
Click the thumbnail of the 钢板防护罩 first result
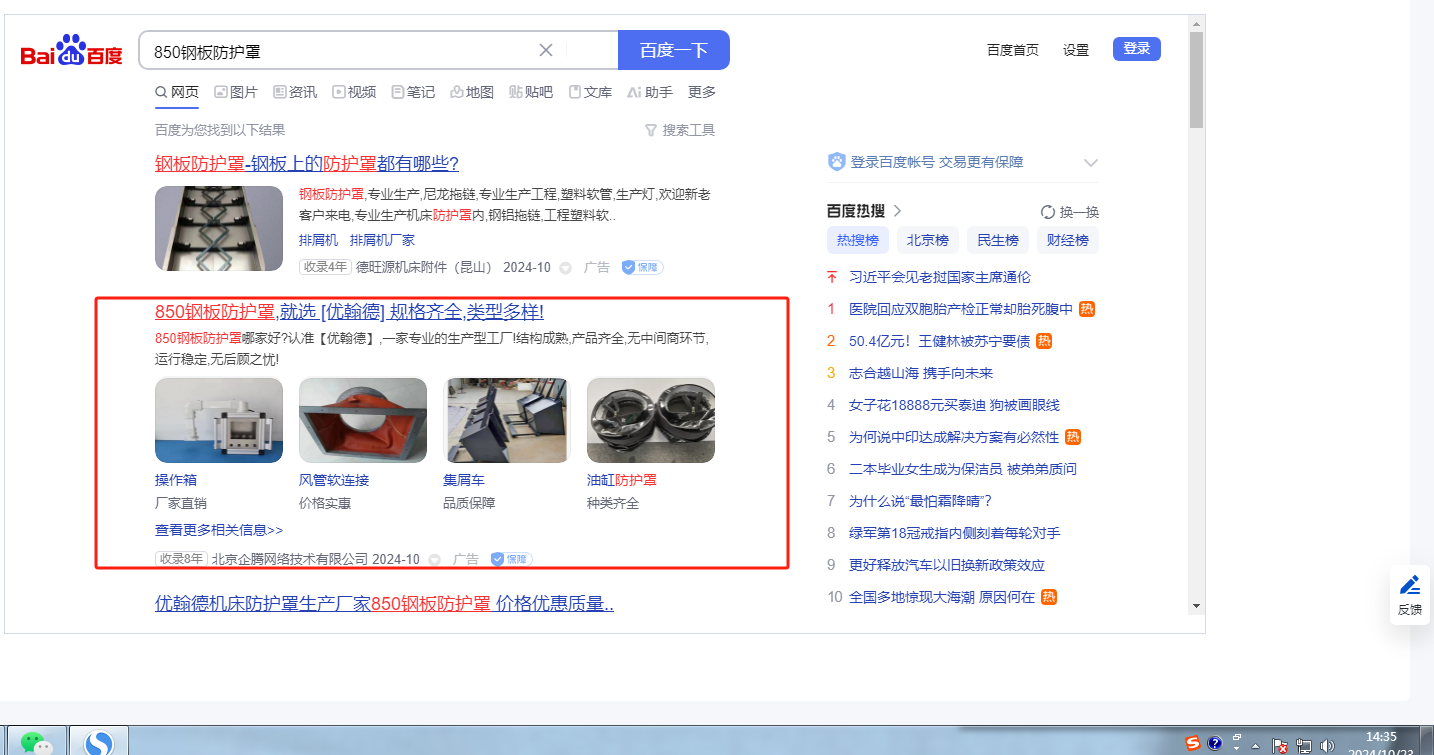pyautogui.click(x=219, y=228)
